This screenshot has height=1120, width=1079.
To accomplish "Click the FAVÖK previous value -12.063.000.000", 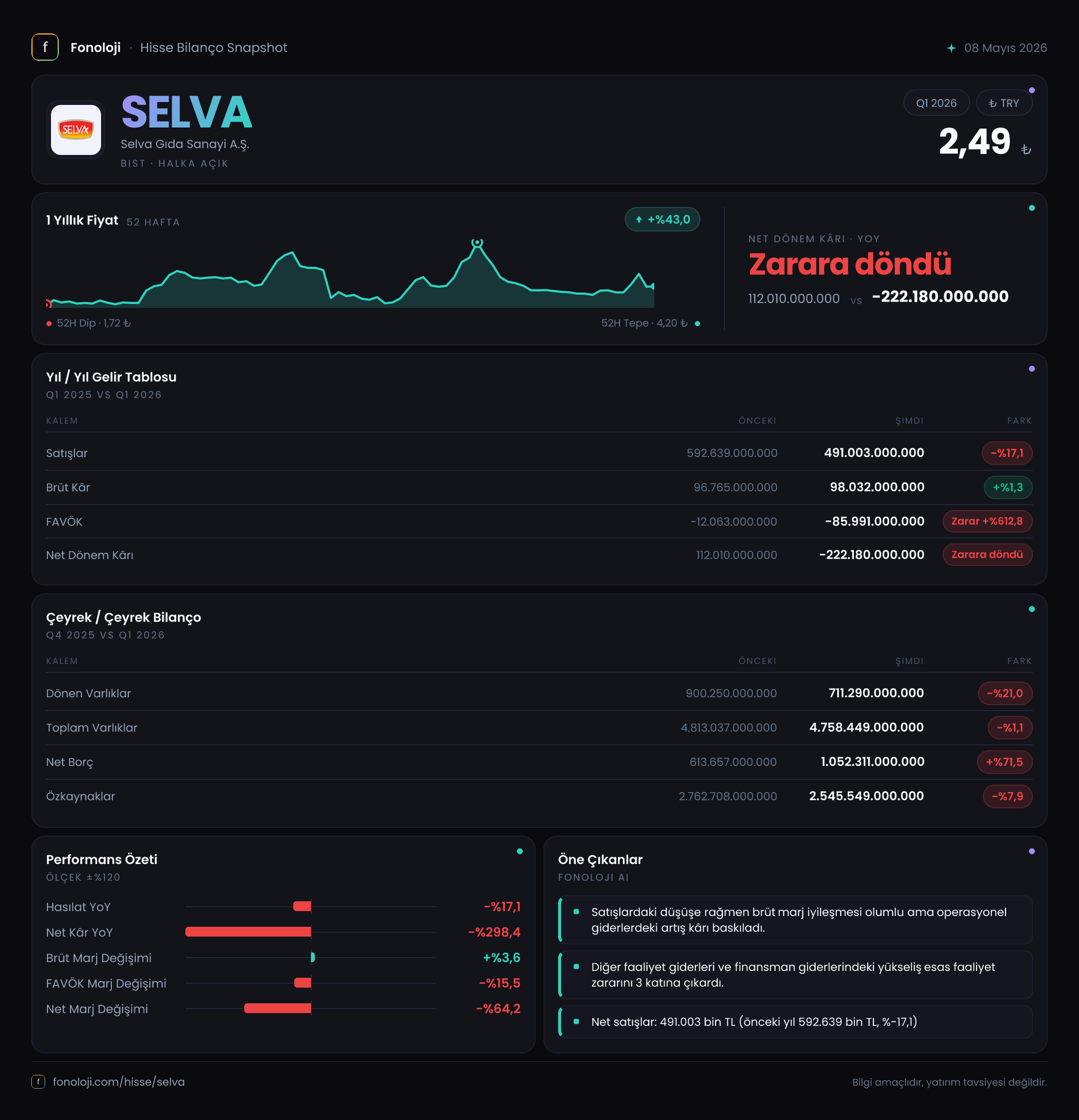I will click(733, 522).
